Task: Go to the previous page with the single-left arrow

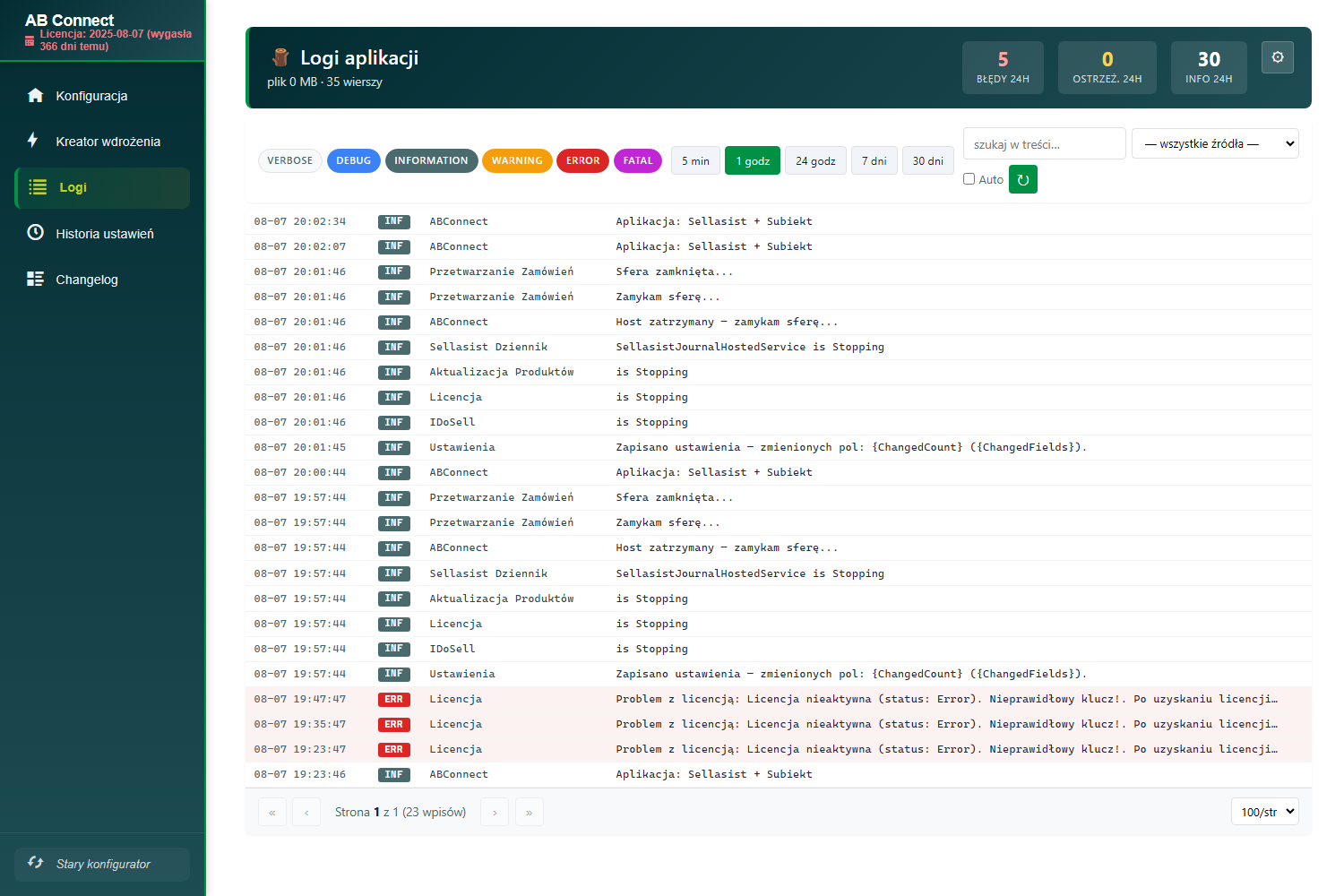Action: coord(306,813)
